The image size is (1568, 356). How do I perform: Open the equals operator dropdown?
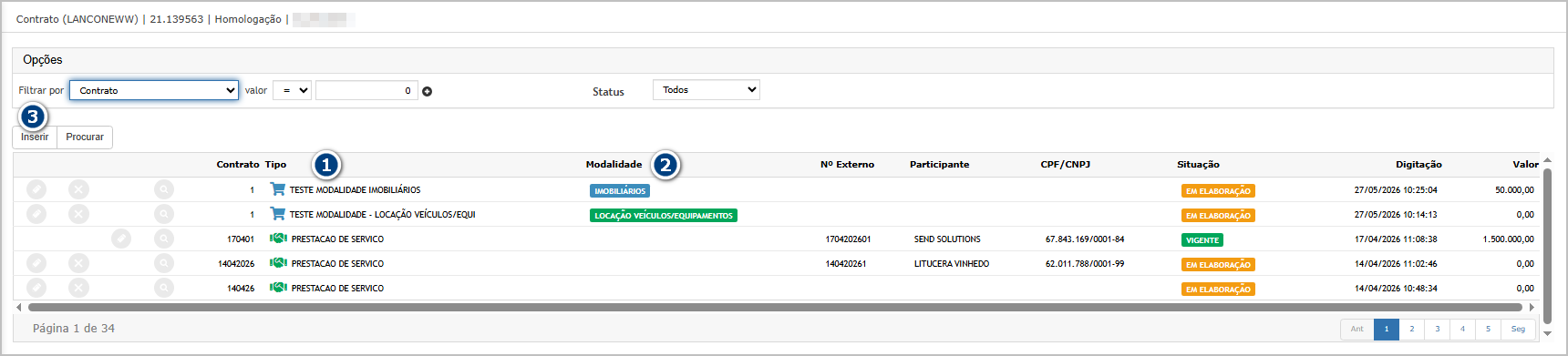[292, 90]
